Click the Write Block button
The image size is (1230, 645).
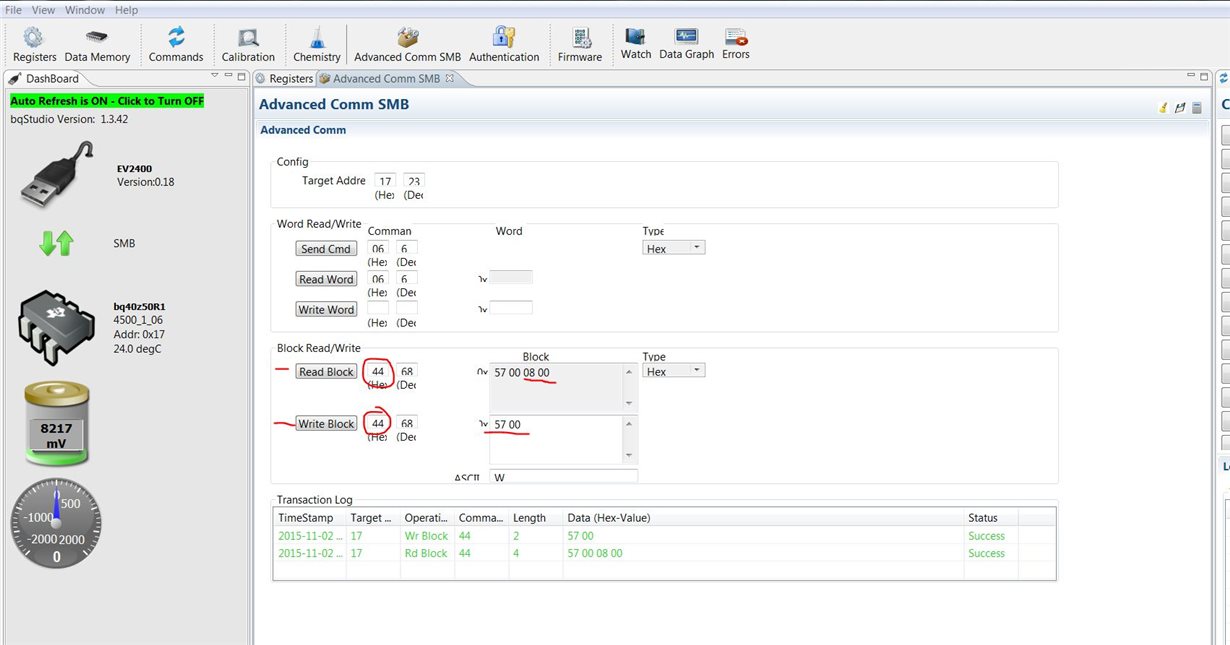(326, 424)
